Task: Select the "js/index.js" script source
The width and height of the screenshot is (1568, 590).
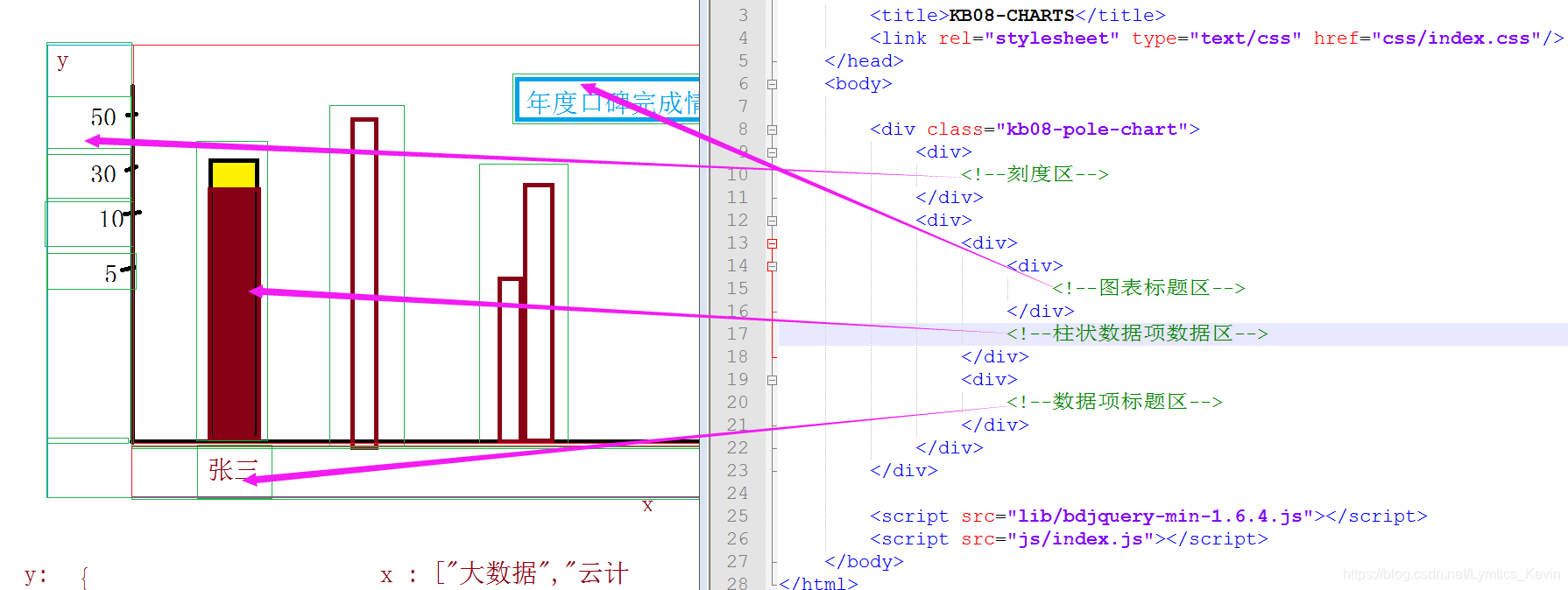Action: coord(1080,538)
